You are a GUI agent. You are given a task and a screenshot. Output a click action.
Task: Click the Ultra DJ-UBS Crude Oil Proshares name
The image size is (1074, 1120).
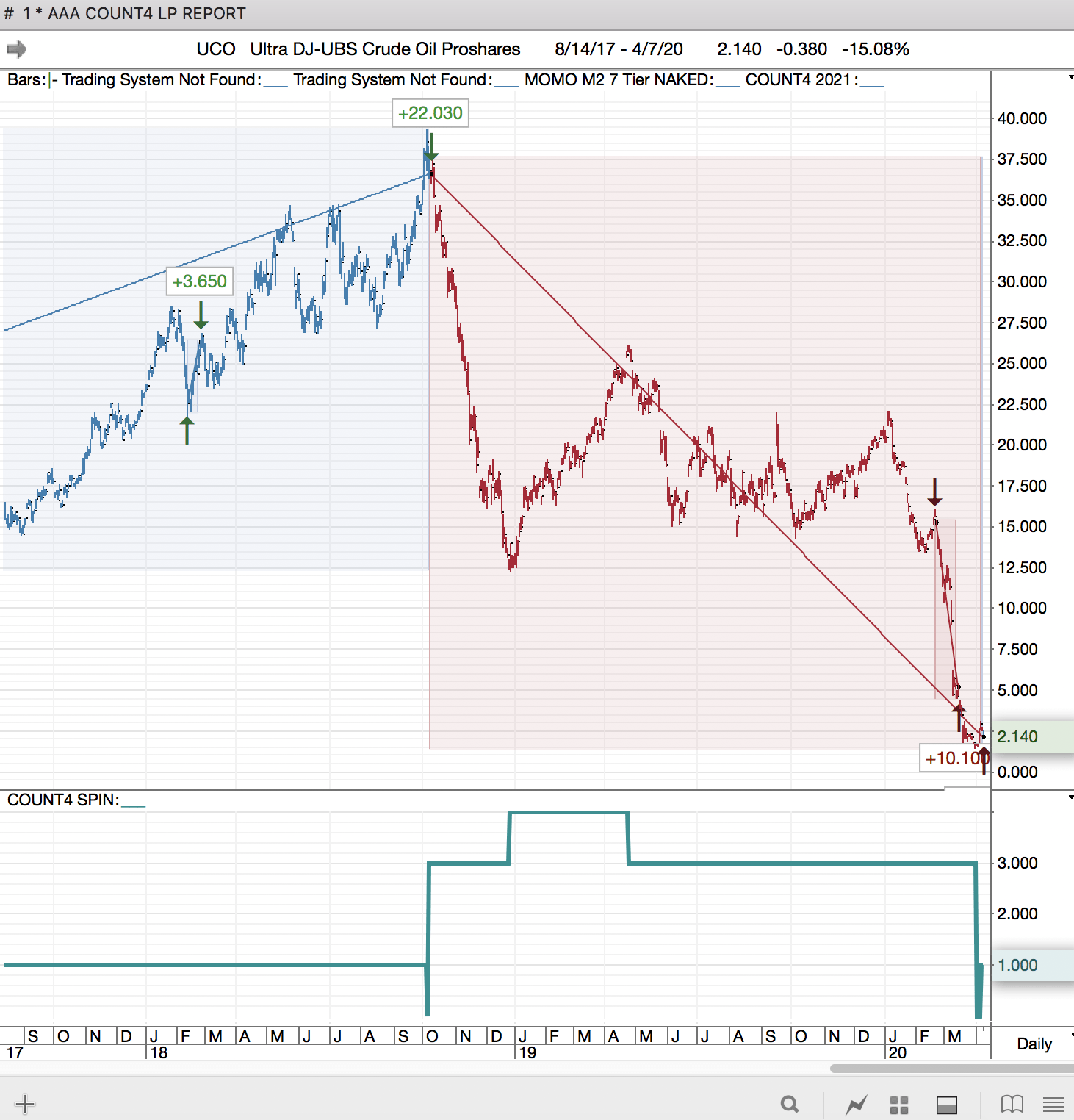pyautogui.click(x=385, y=49)
